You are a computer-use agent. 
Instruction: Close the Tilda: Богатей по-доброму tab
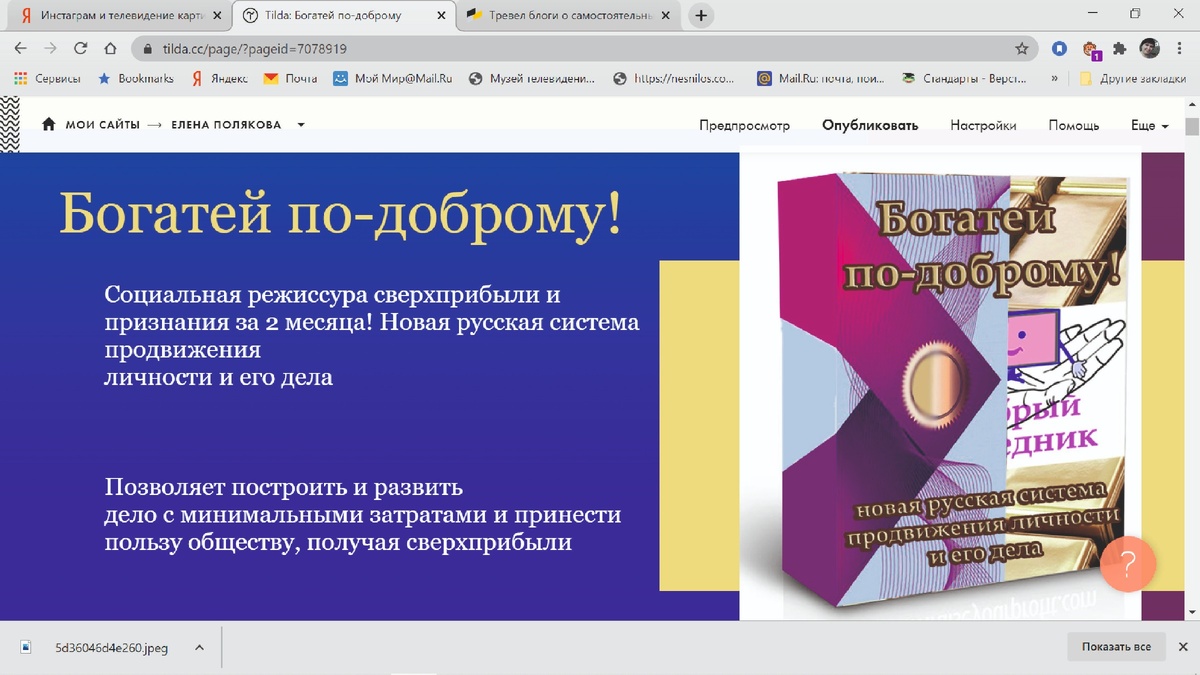(442, 16)
